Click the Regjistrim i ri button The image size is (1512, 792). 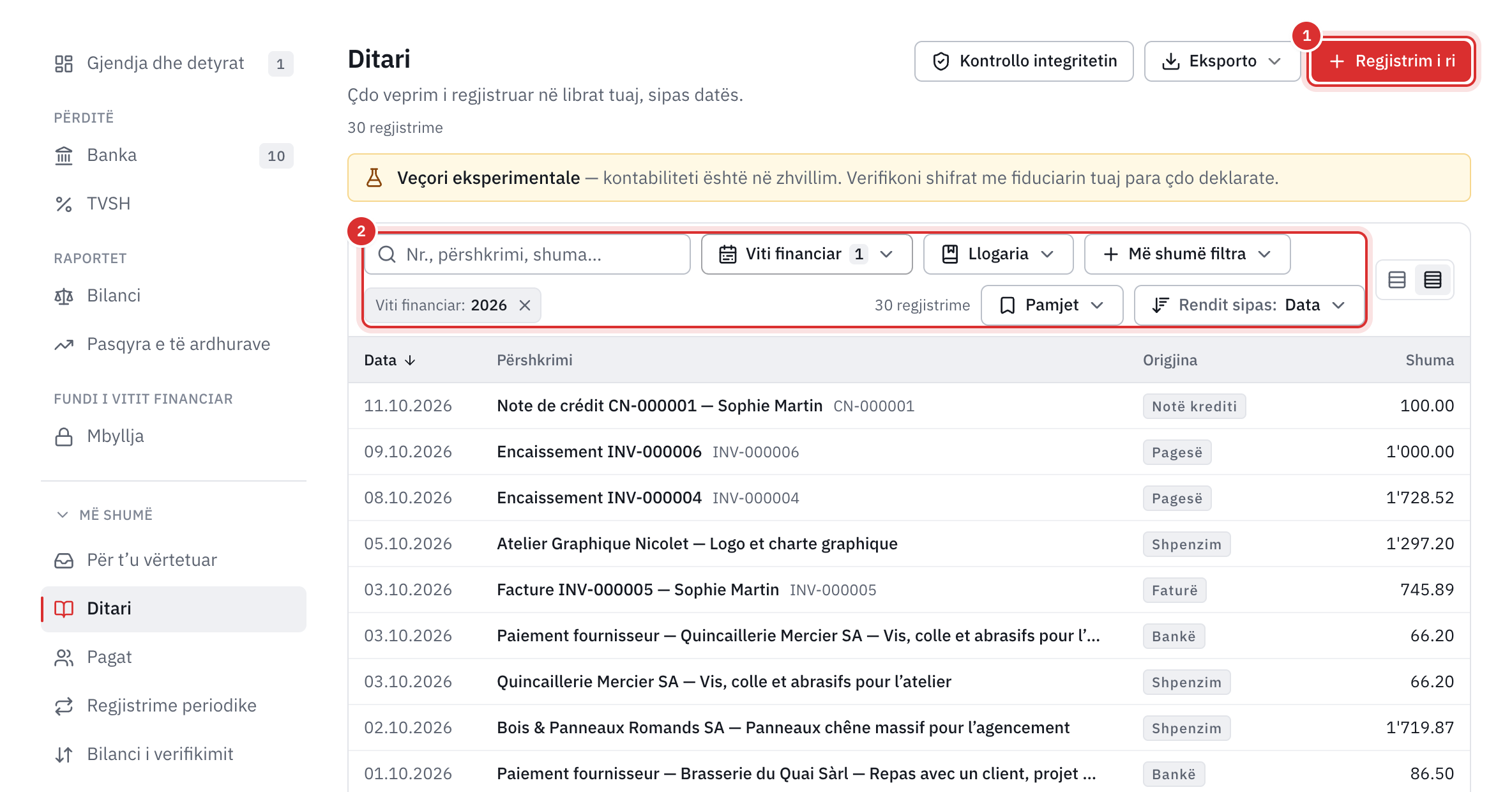pos(1391,61)
